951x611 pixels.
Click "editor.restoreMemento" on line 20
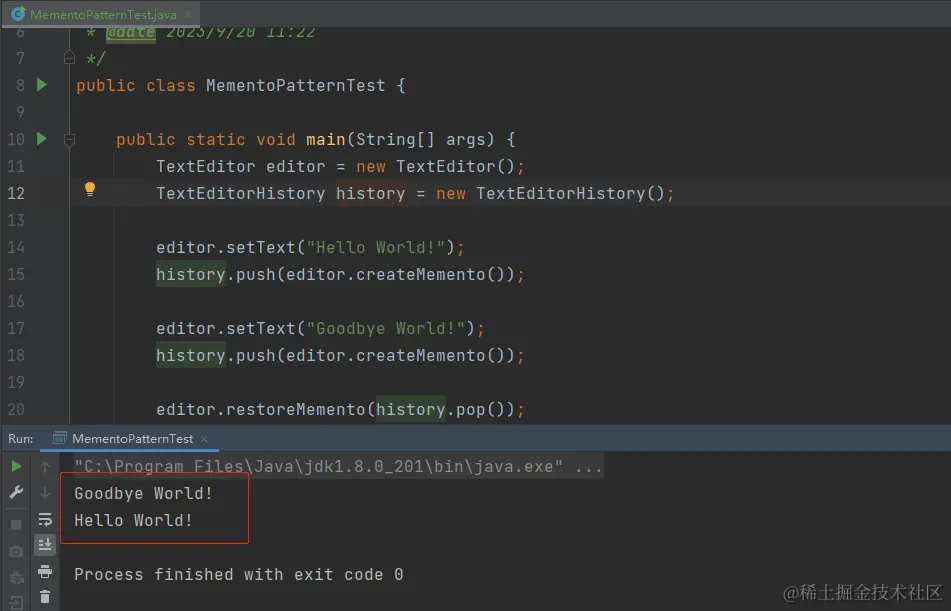coord(261,410)
